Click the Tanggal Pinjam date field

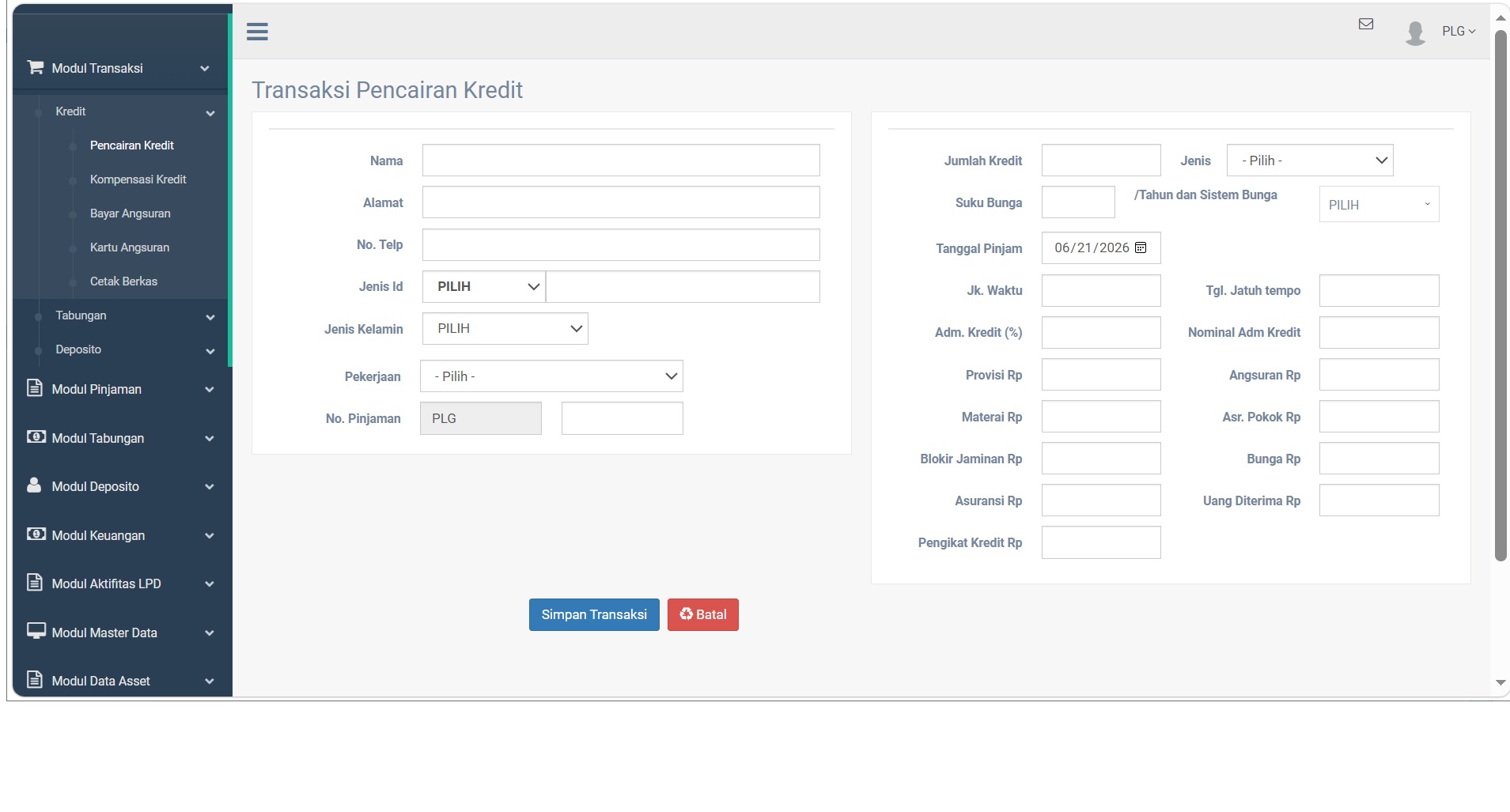click(1101, 247)
